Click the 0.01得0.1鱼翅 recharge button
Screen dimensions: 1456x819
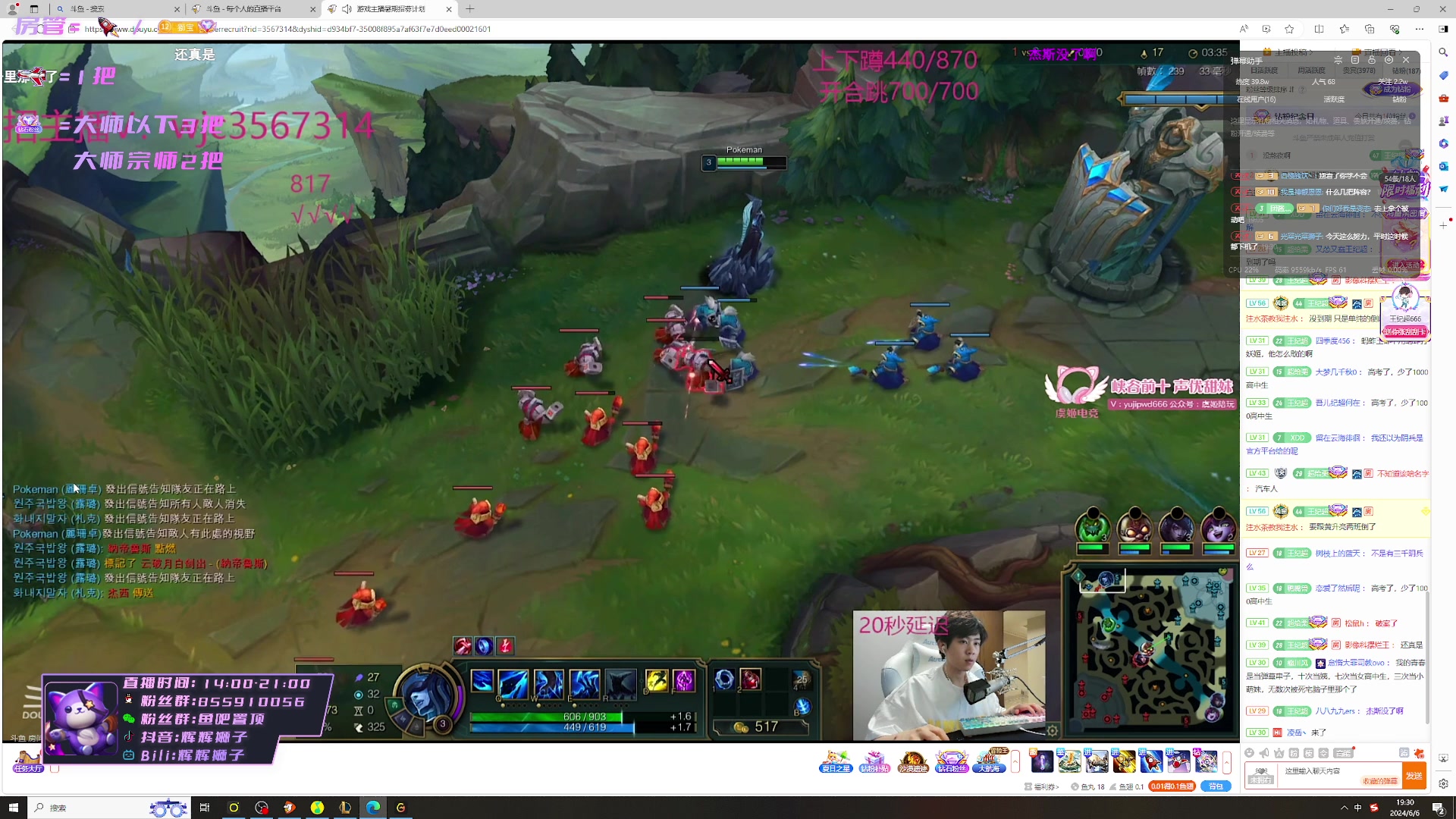tap(1172, 786)
